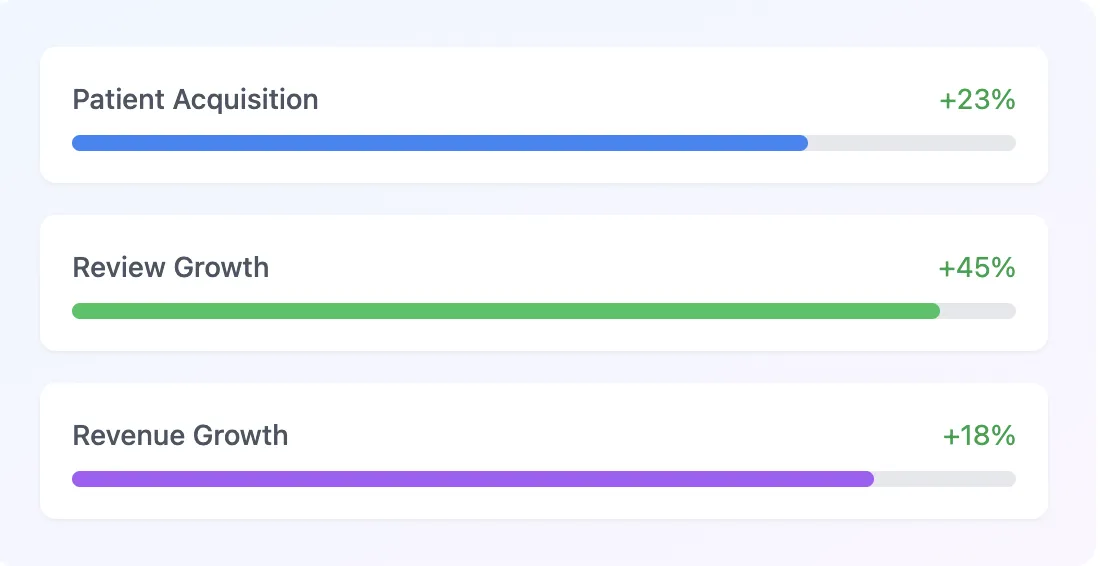
Task: Click the blue Patient Acquisition progress bar
Action: click(440, 143)
